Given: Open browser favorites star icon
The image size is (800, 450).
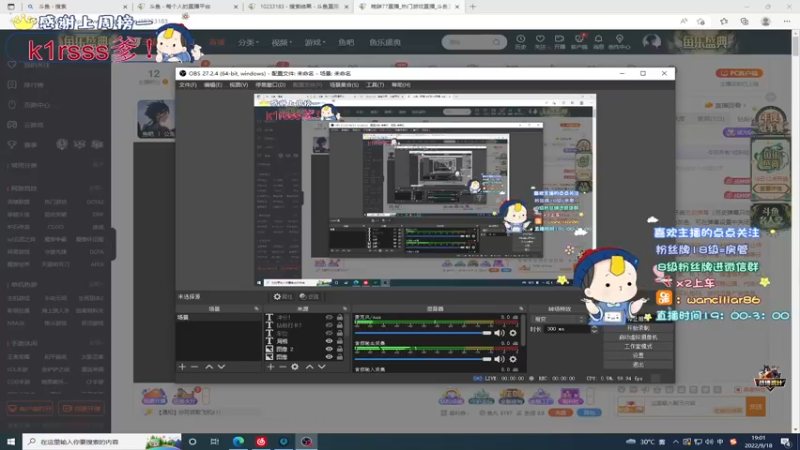Looking at the screenshot, I should pos(724,21).
